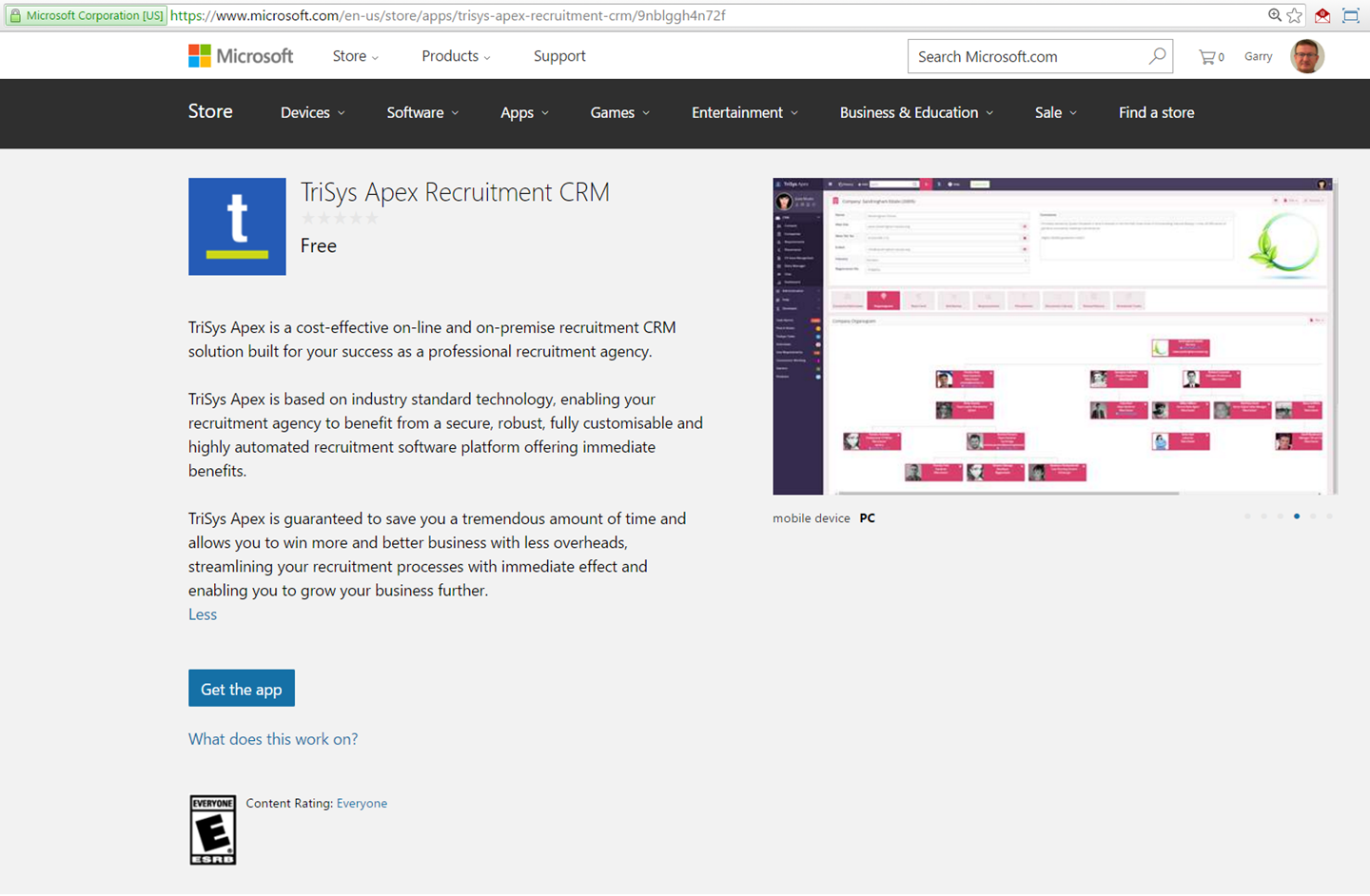The image size is (1370, 896).
Task: Select the third carousel dot
Action: coord(1281,516)
